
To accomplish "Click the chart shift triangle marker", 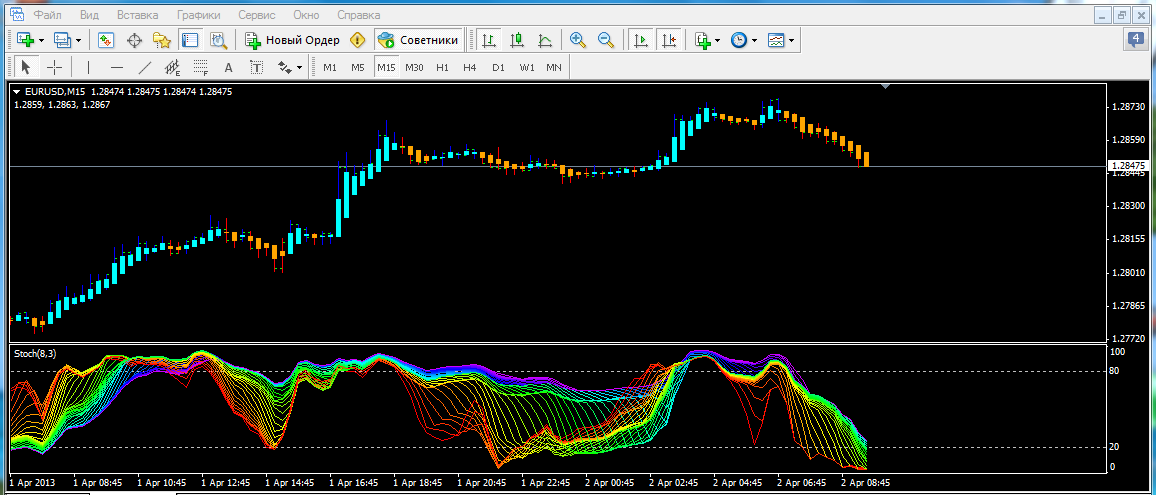I will (886, 87).
